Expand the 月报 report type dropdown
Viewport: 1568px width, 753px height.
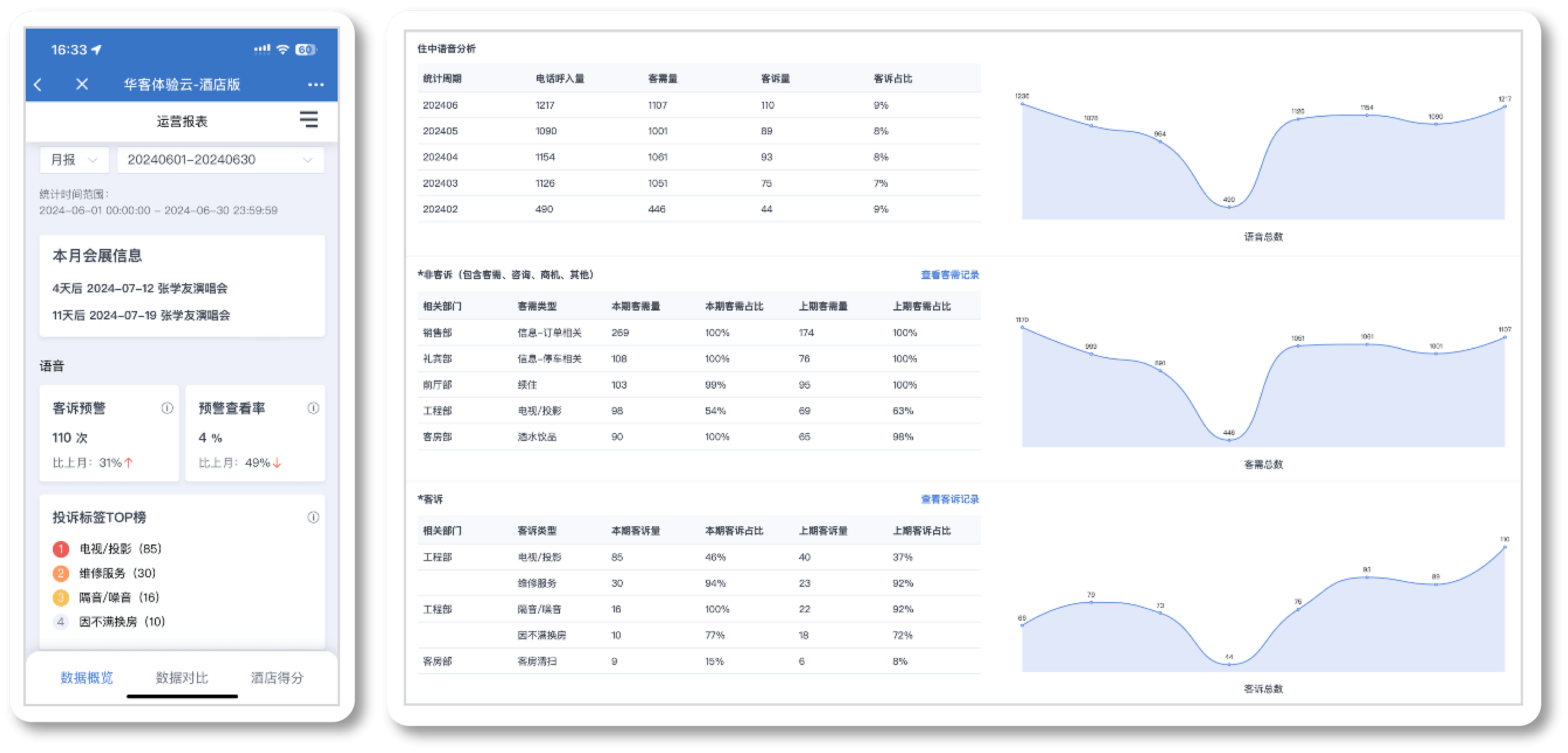click(74, 160)
